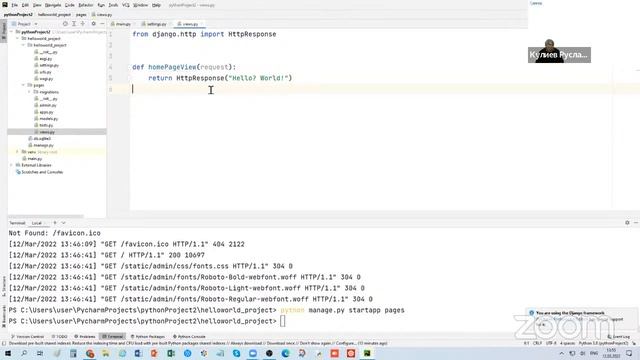
Task: Expand the migrations folder
Action: coord(29,92)
